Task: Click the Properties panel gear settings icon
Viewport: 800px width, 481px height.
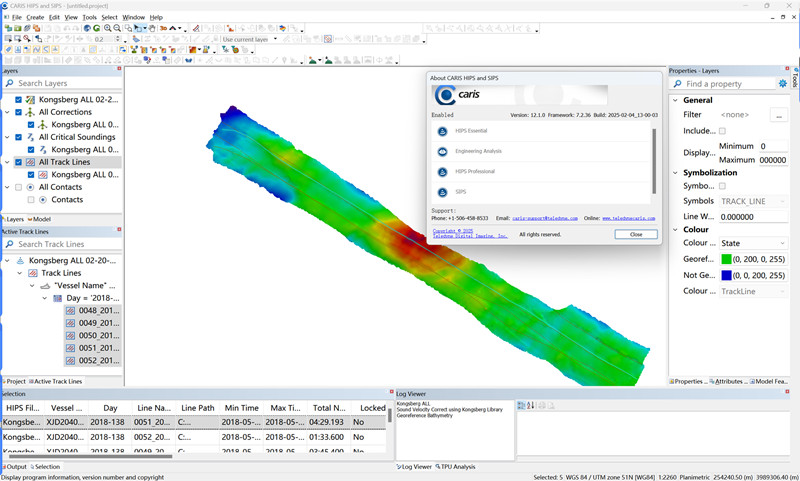Action: (783, 83)
